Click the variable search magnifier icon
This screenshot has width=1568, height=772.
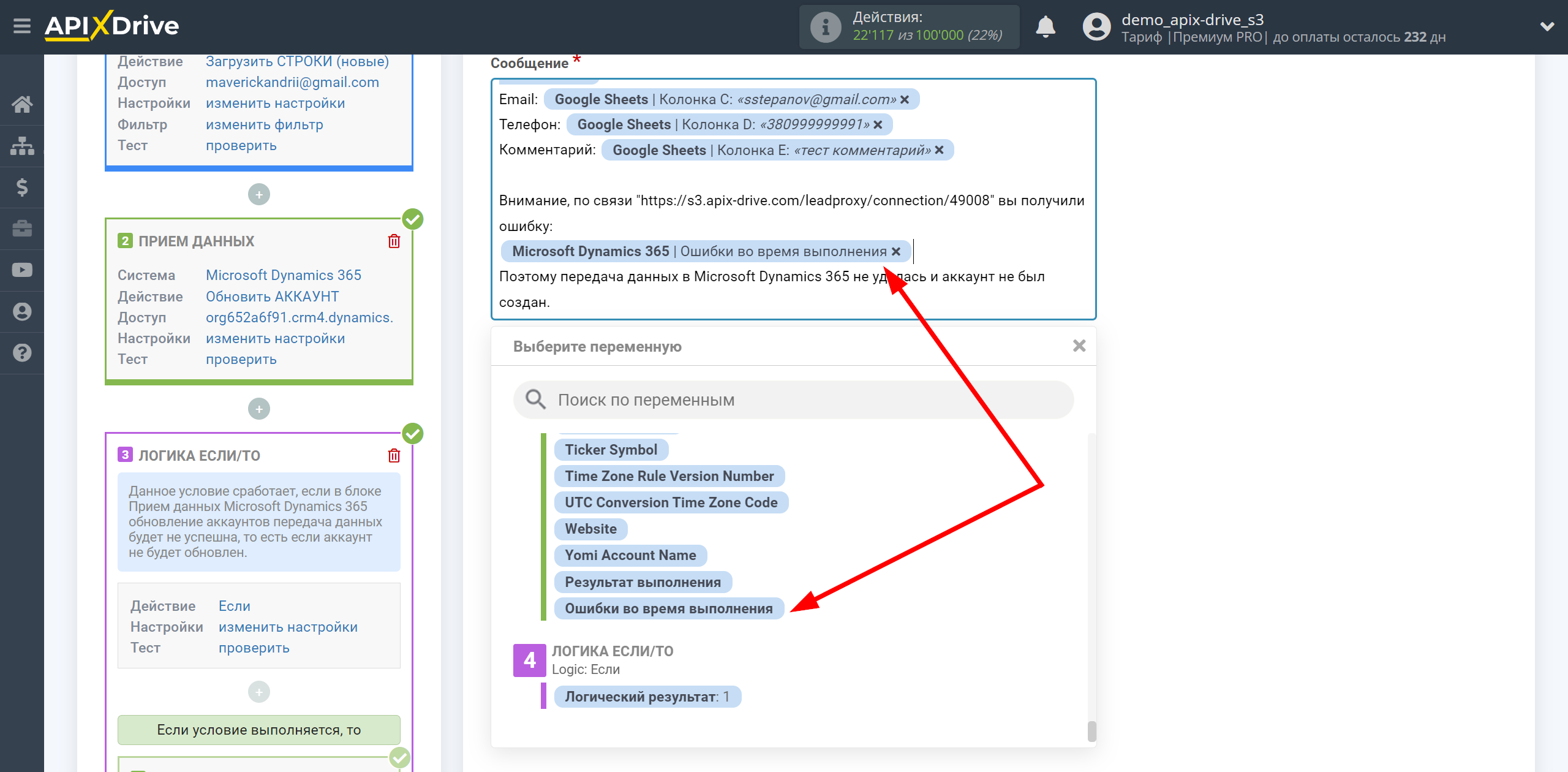pos(536,399)
